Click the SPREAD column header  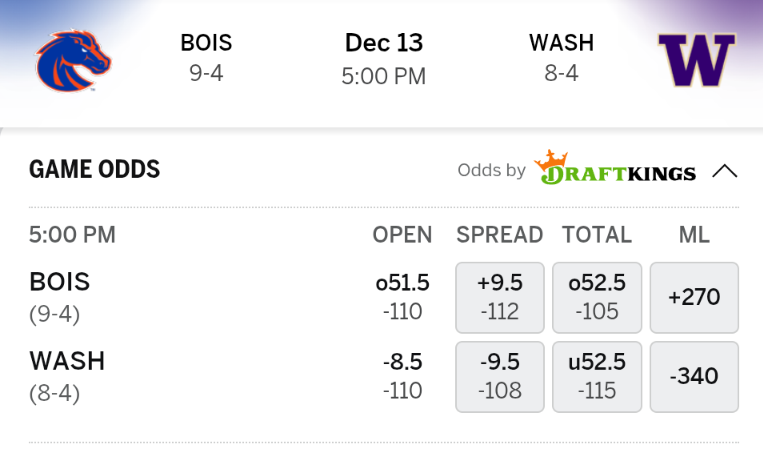500,235
